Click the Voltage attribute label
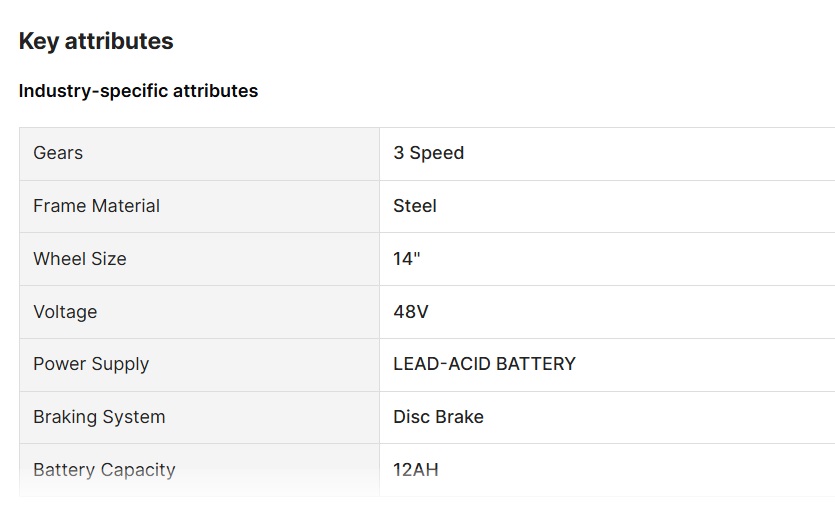 65,312
